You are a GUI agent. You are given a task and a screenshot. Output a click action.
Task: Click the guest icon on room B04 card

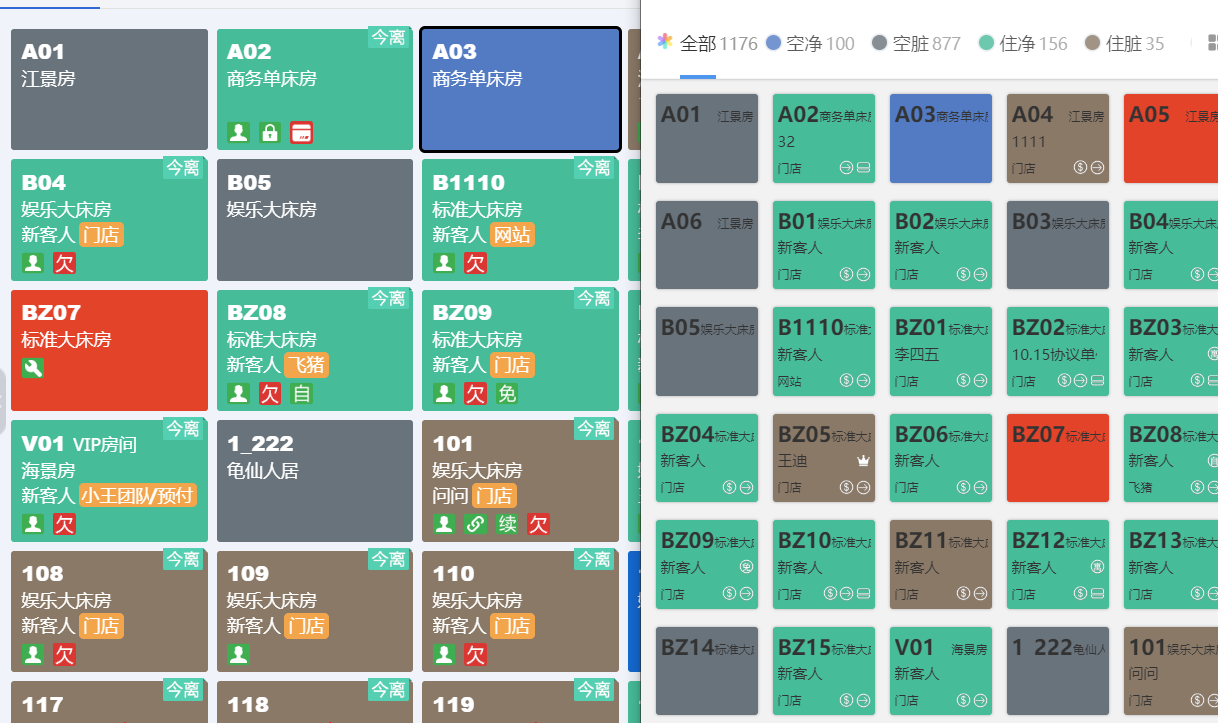click(x=33, y=263)
